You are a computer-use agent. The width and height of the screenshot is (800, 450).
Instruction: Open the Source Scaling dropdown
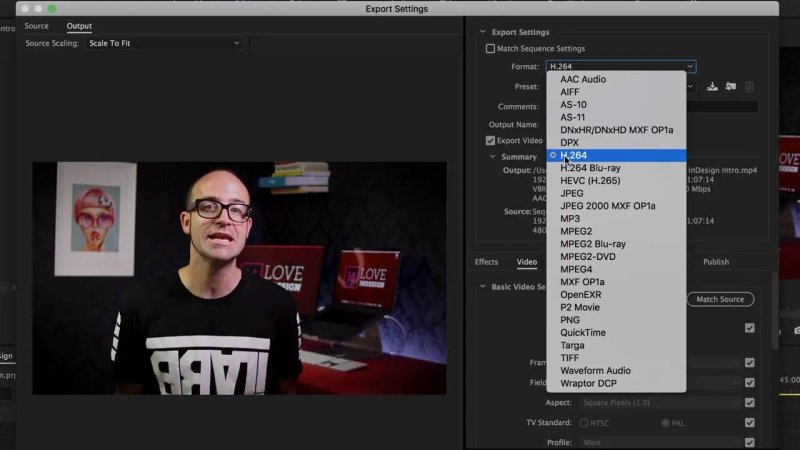[x=164, y=43]
